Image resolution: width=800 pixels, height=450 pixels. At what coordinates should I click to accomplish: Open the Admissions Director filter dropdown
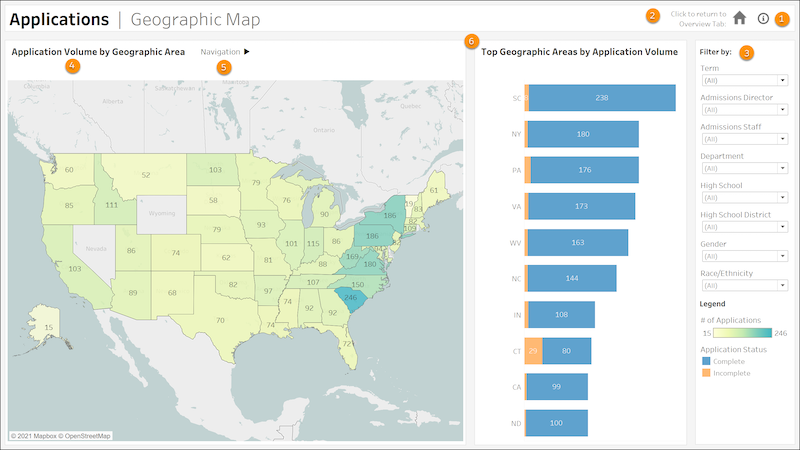[742, 110]
